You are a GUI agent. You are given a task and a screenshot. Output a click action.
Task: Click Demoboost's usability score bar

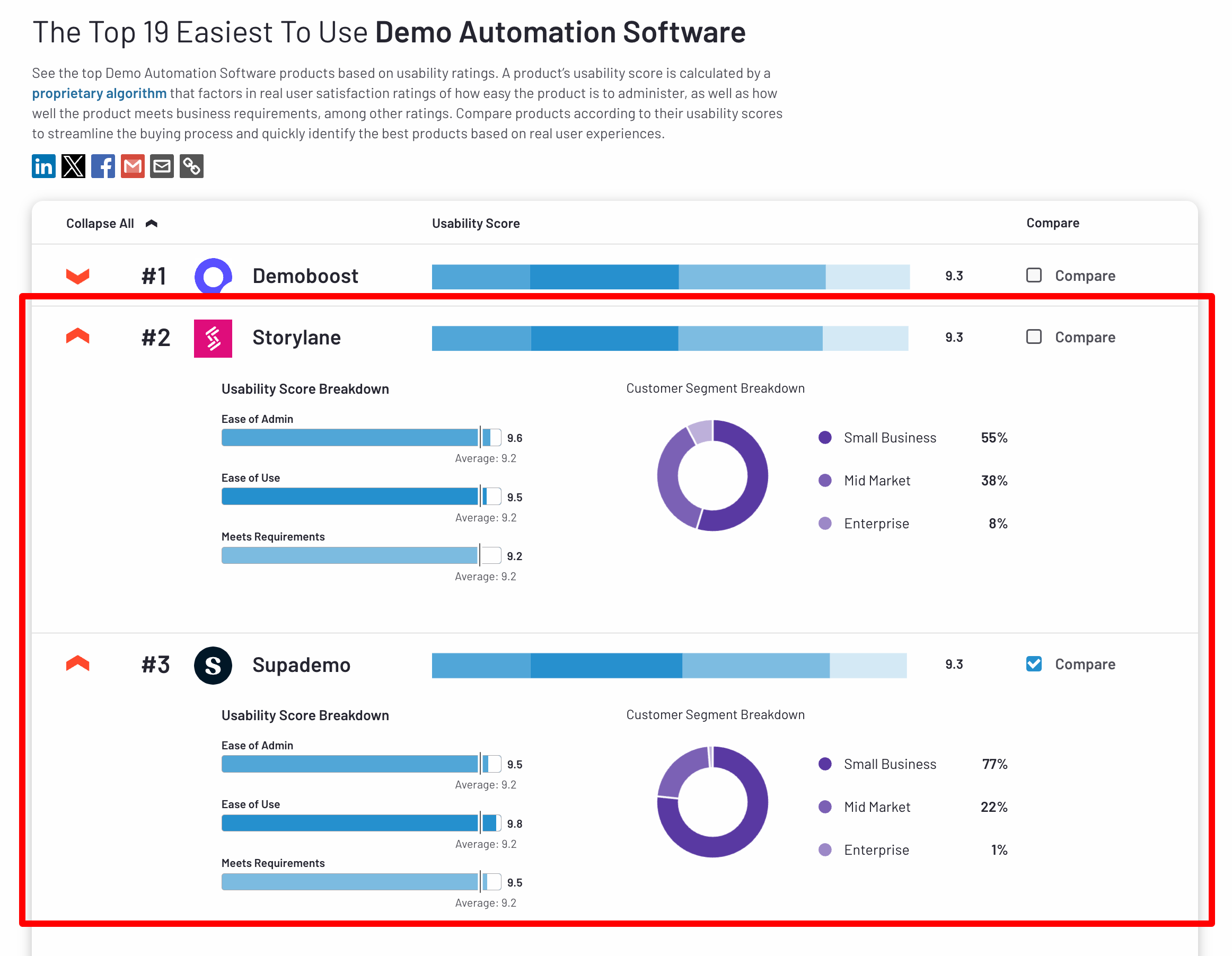(x=671, y=277)
